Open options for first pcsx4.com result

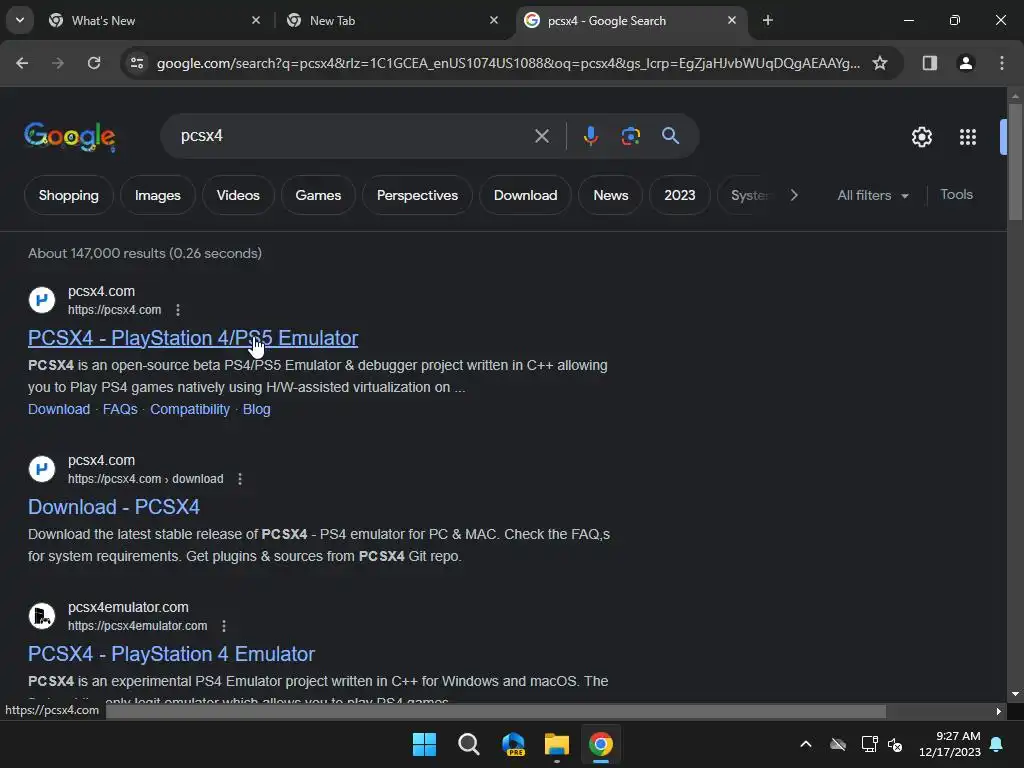[x=178, y=310]
